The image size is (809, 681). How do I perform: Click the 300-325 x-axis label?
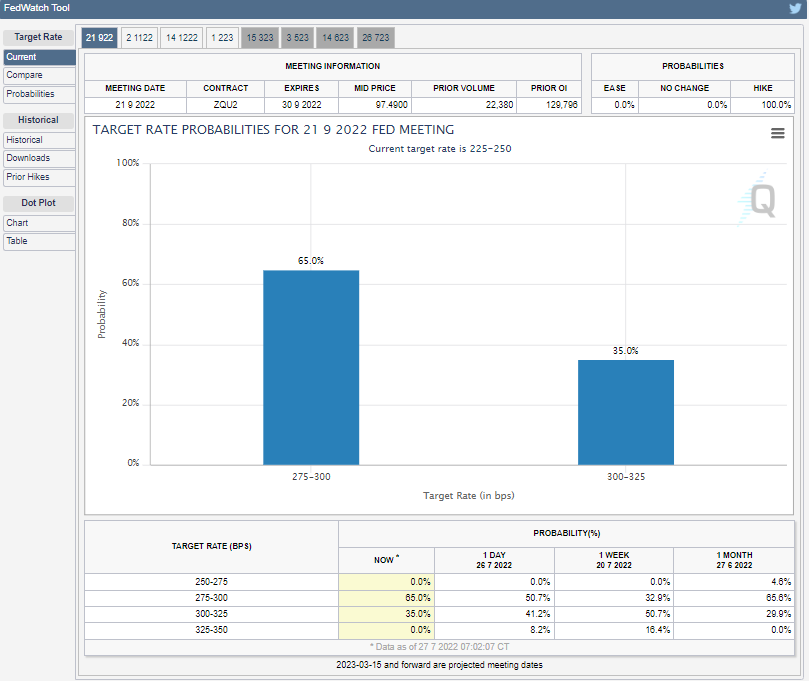click(626, 477)
